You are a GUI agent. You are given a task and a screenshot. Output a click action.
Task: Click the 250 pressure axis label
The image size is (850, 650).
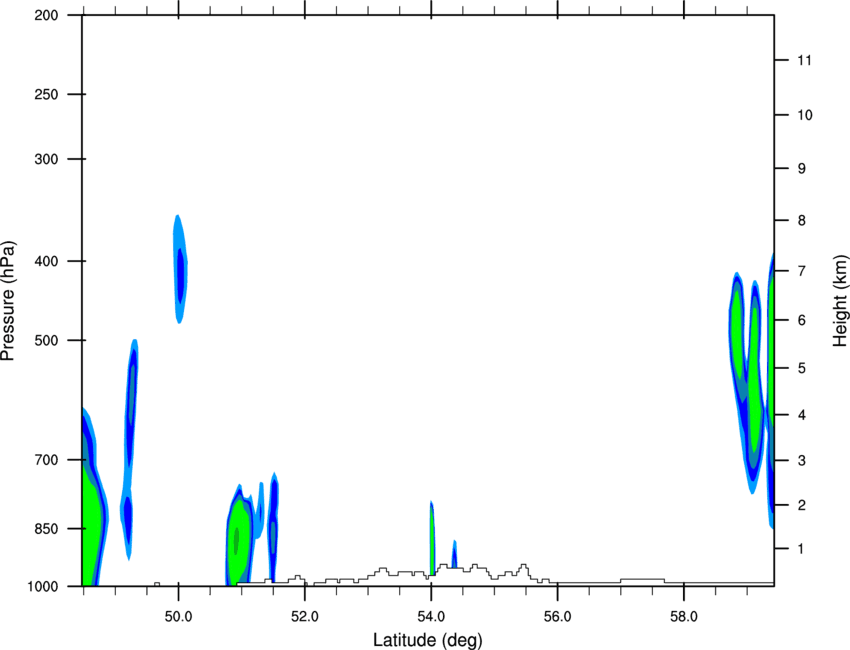pos(46,94)
